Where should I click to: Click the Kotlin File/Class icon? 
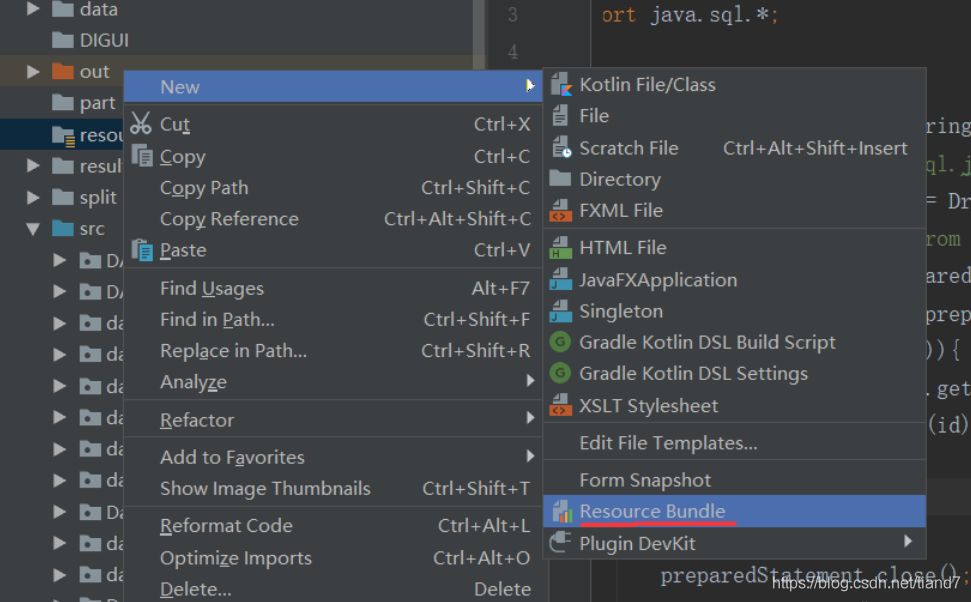pos(561,84)
